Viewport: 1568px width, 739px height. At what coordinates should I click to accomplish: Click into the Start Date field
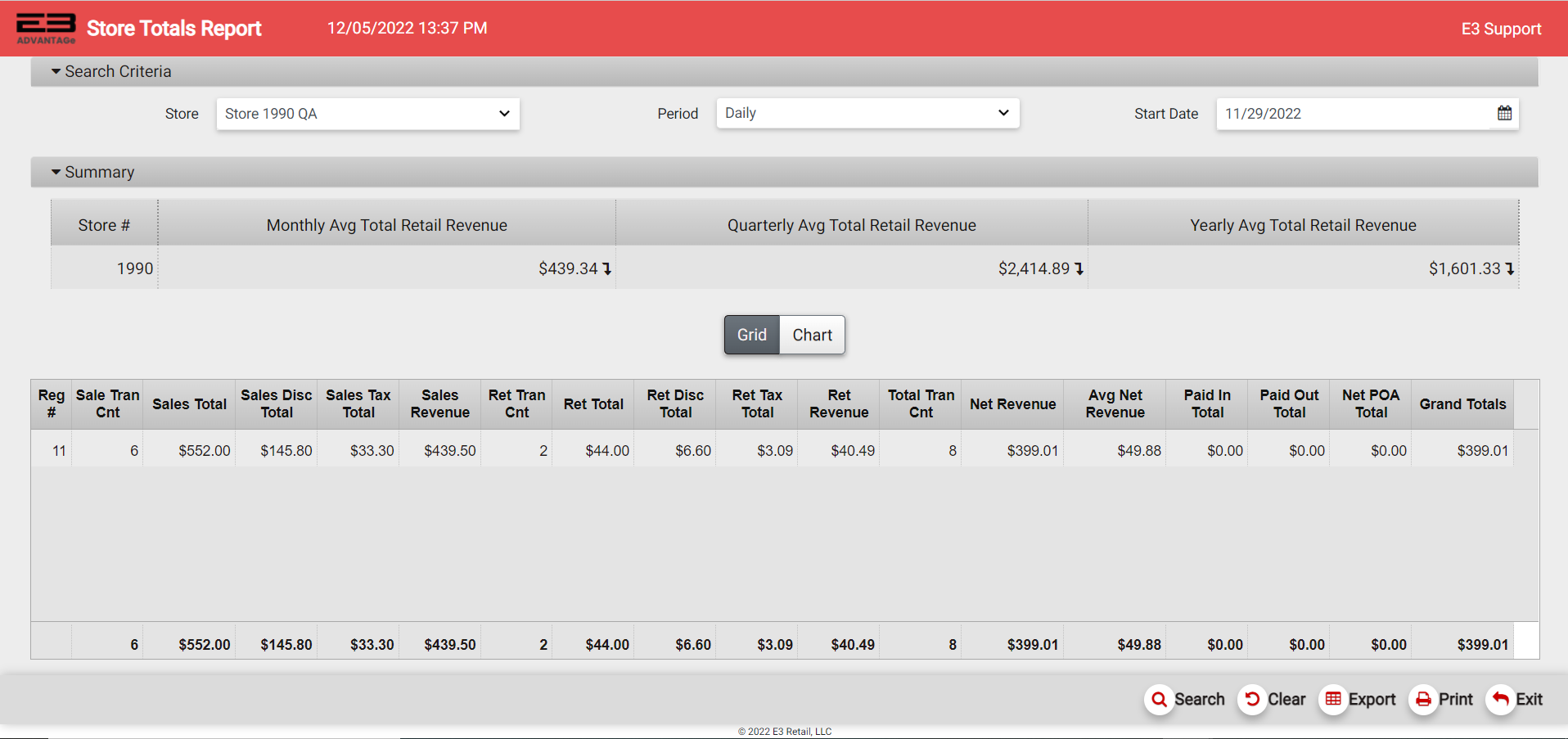coord(1350,114)
